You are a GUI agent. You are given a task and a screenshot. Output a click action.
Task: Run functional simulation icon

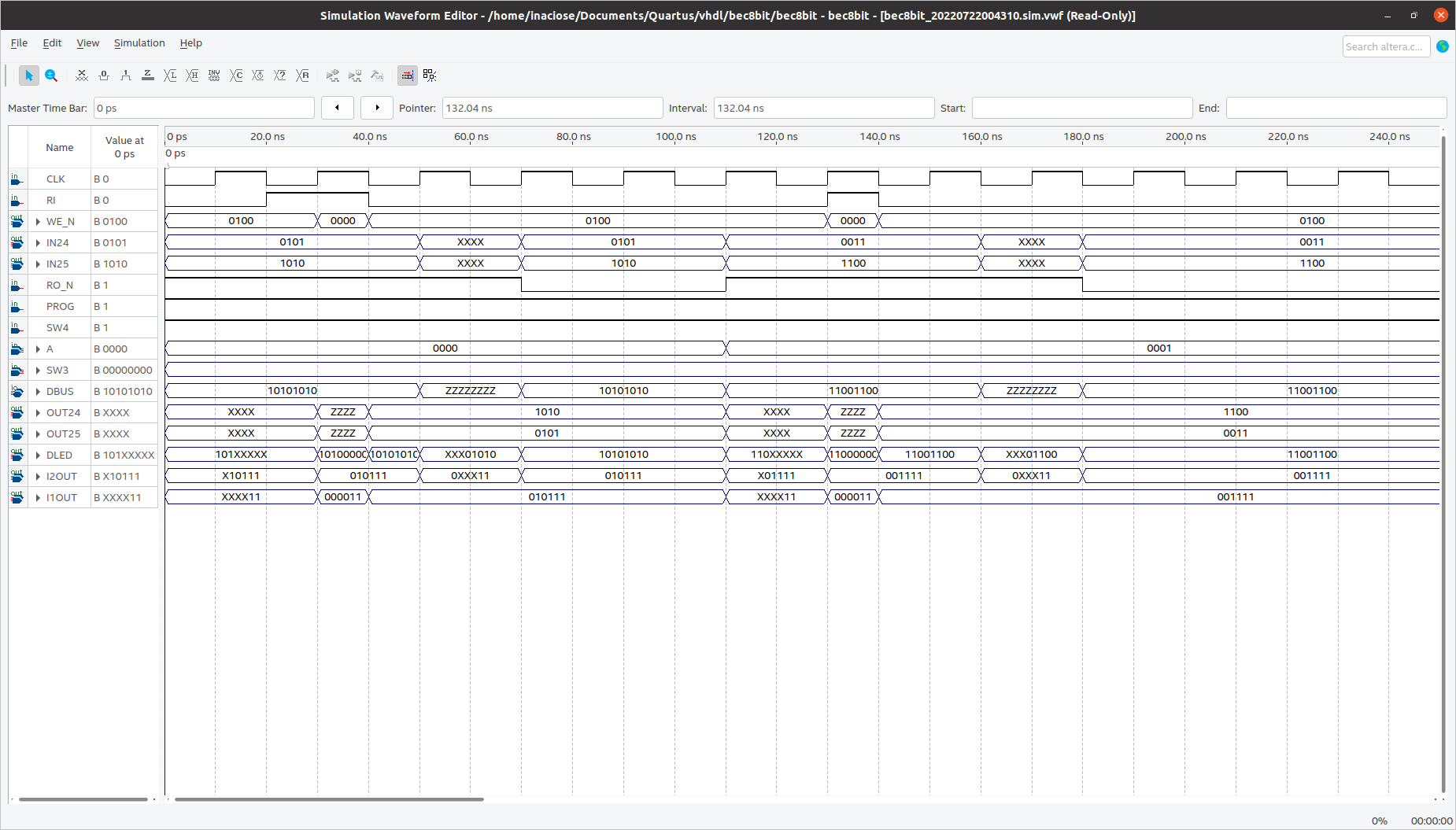point(333,76)
